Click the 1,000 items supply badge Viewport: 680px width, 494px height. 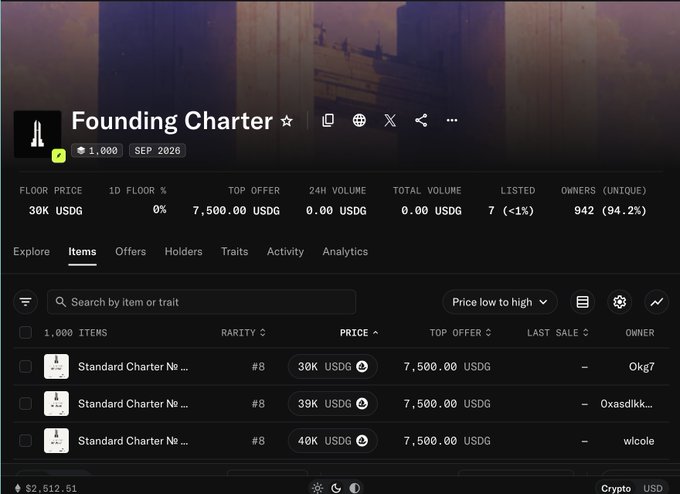97,150
